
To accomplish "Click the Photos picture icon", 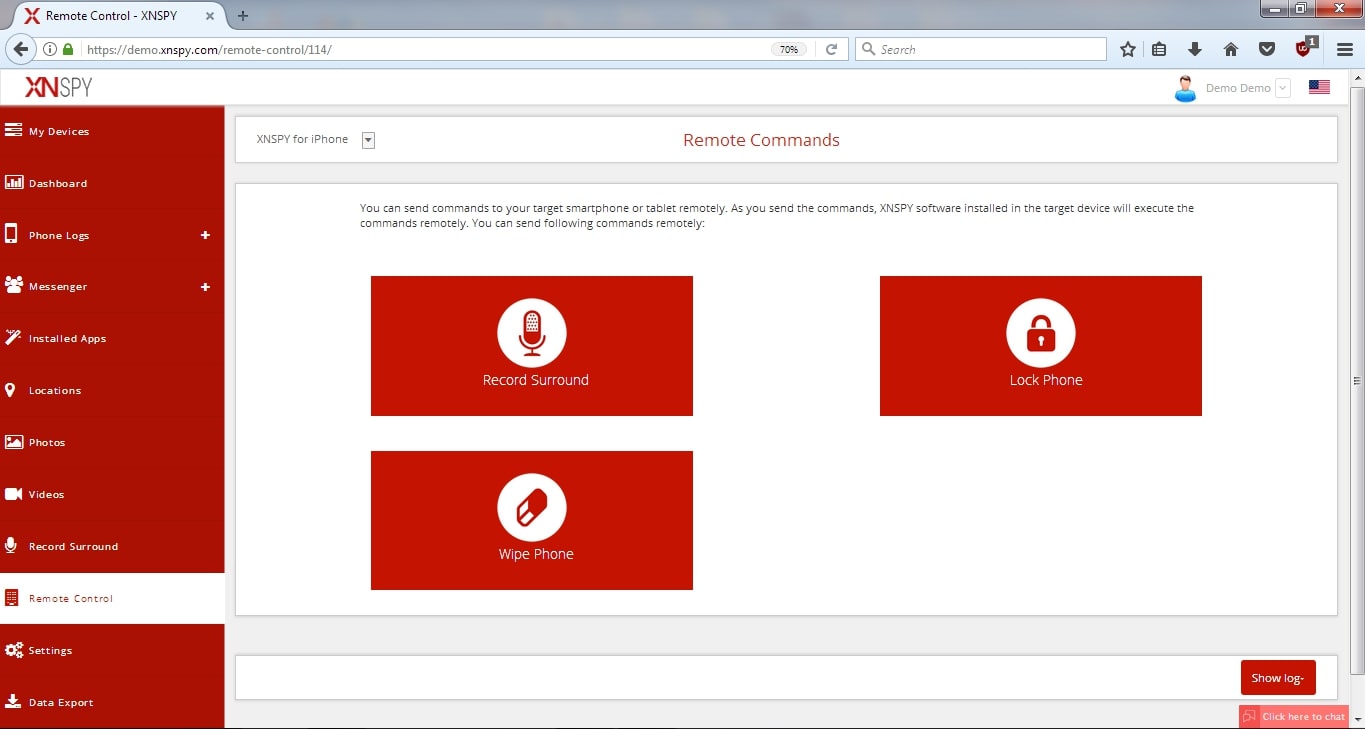I will 13,442.
